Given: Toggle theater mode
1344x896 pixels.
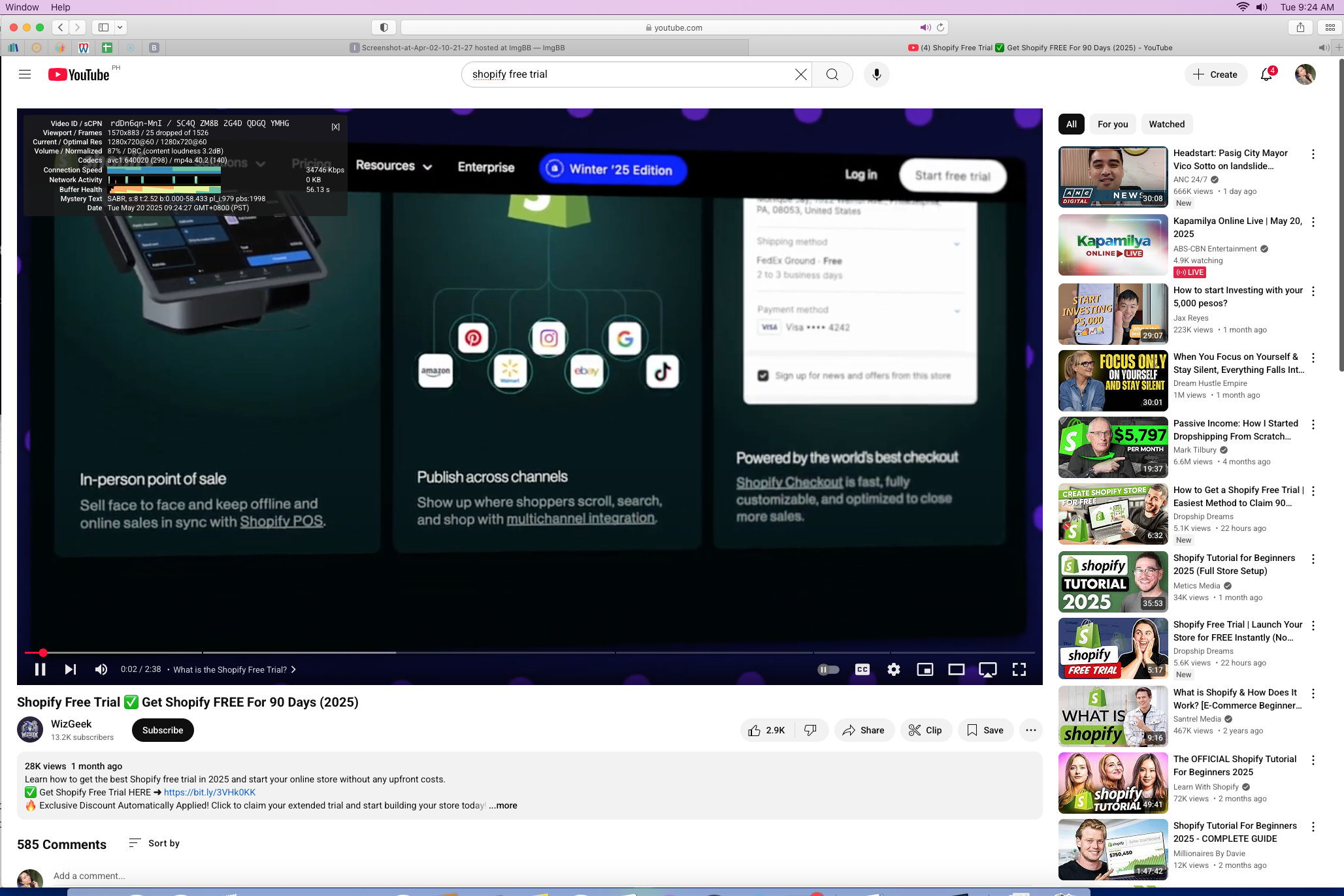Looking at the screenshot, I should coord(957,669).
